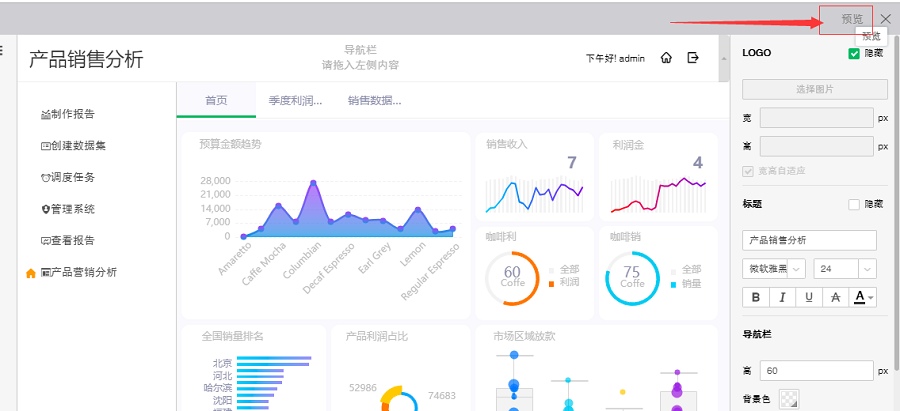The image size is (900, 411).
Task: Close the editor with the X icon
Action: pyautogui.click(x=886, y=19)
